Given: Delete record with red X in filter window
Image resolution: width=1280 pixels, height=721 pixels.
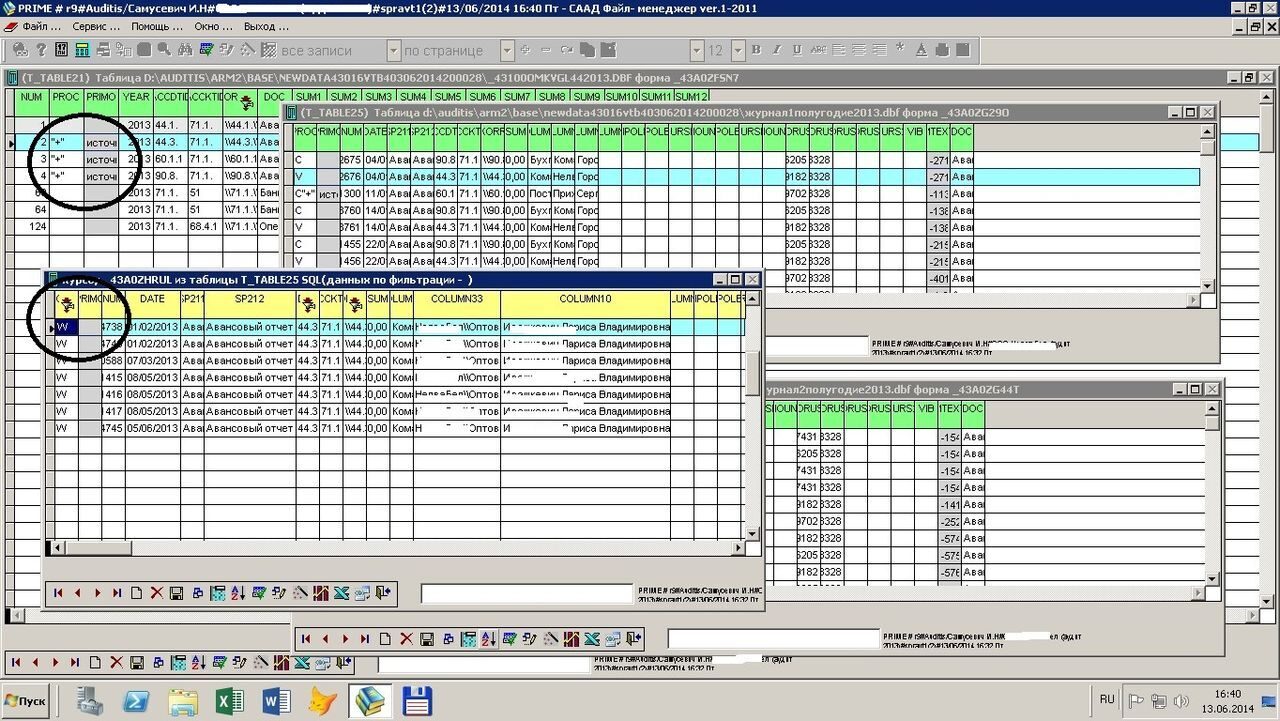Looking at the screenshot, I should [157, 593].
